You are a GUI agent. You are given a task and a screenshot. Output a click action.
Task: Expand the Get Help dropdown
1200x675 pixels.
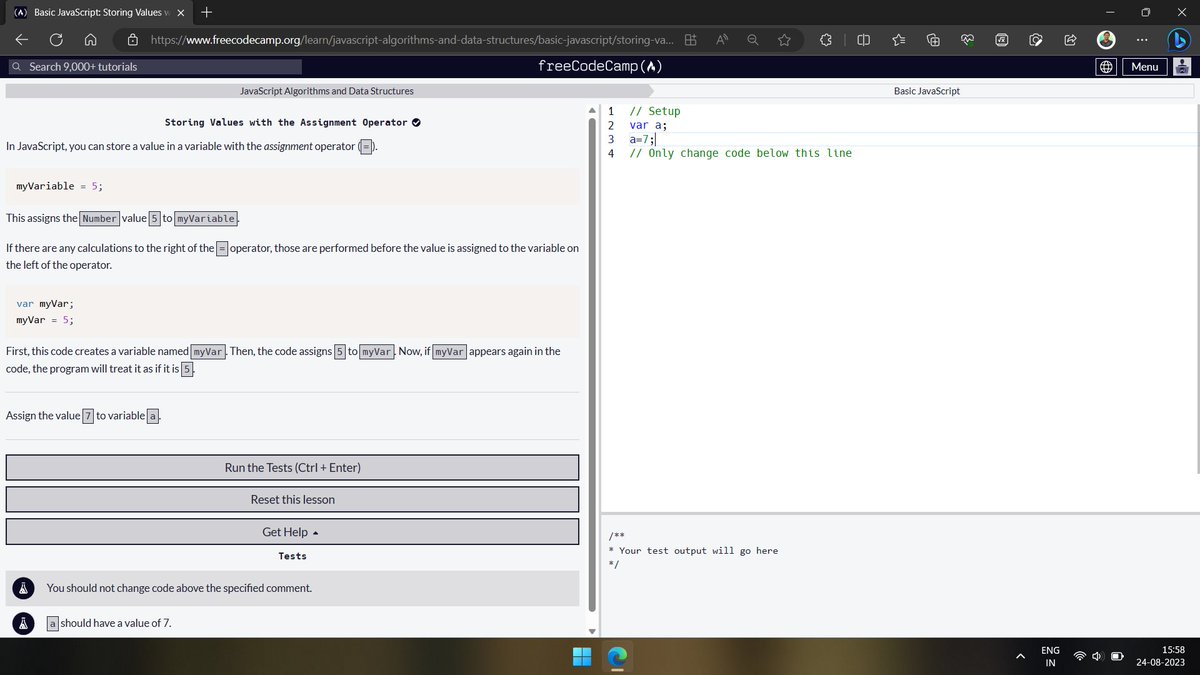click(x=292, y=532)
